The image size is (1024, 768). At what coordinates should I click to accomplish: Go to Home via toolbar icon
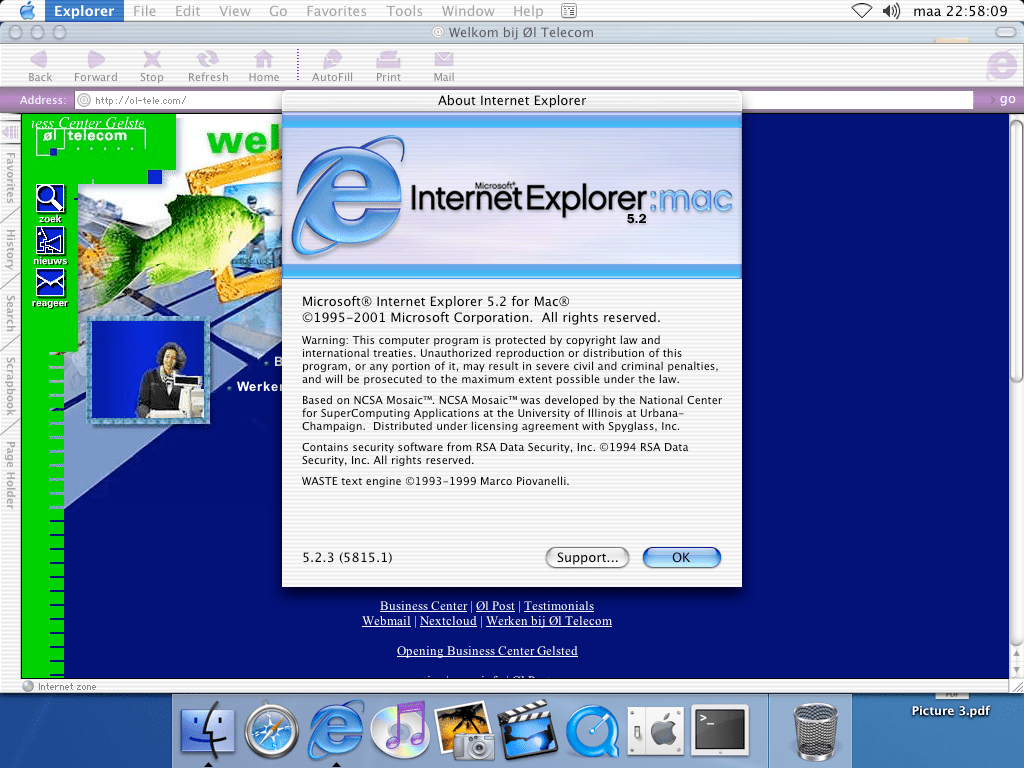[x=264, y=60]
